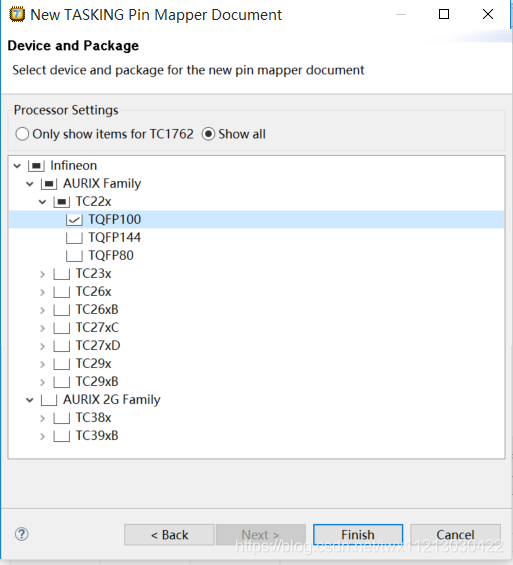Collapse the TC22x device node

click(x=43, y=202)
